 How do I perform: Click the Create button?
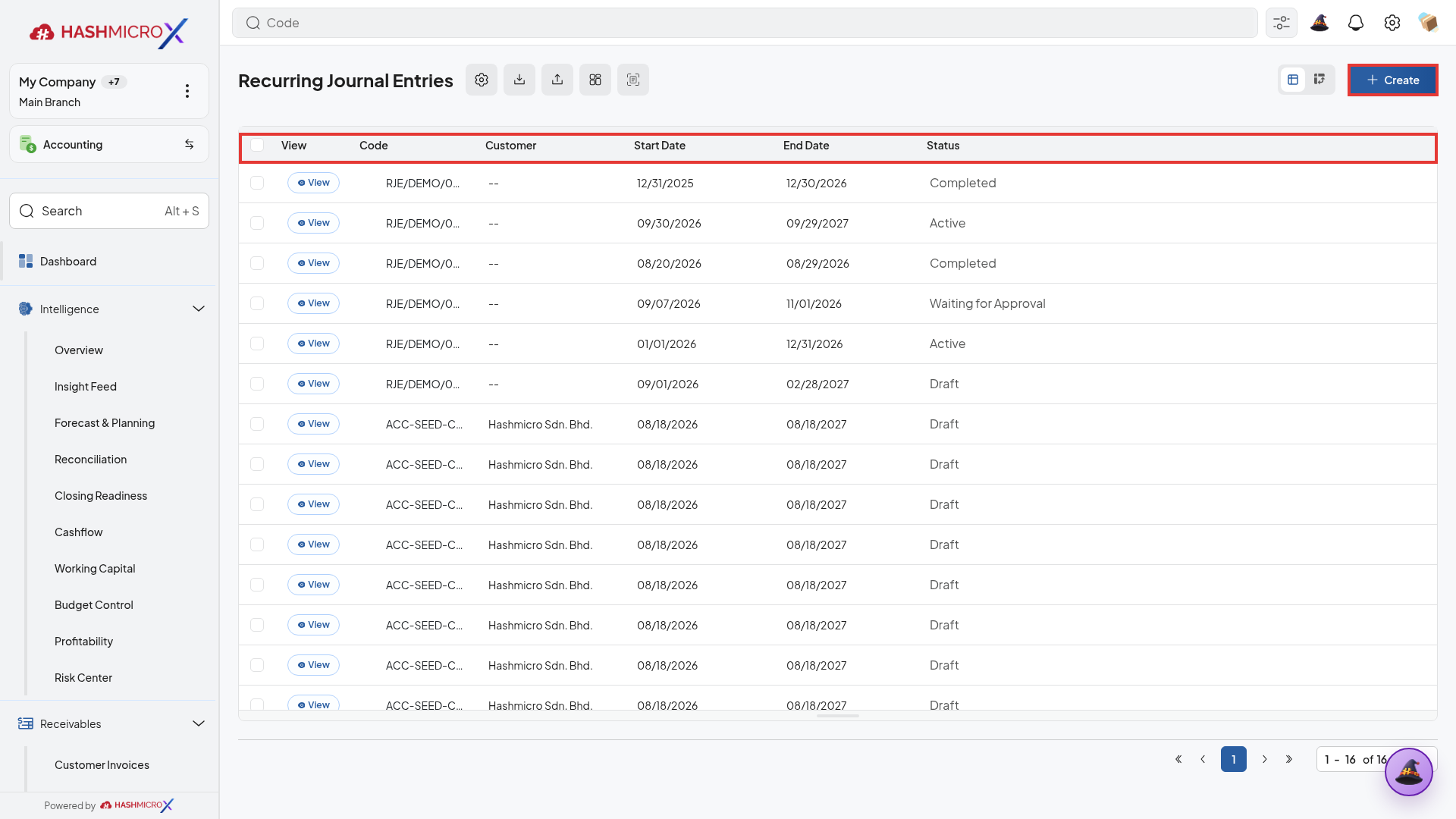click(1392, 80)
